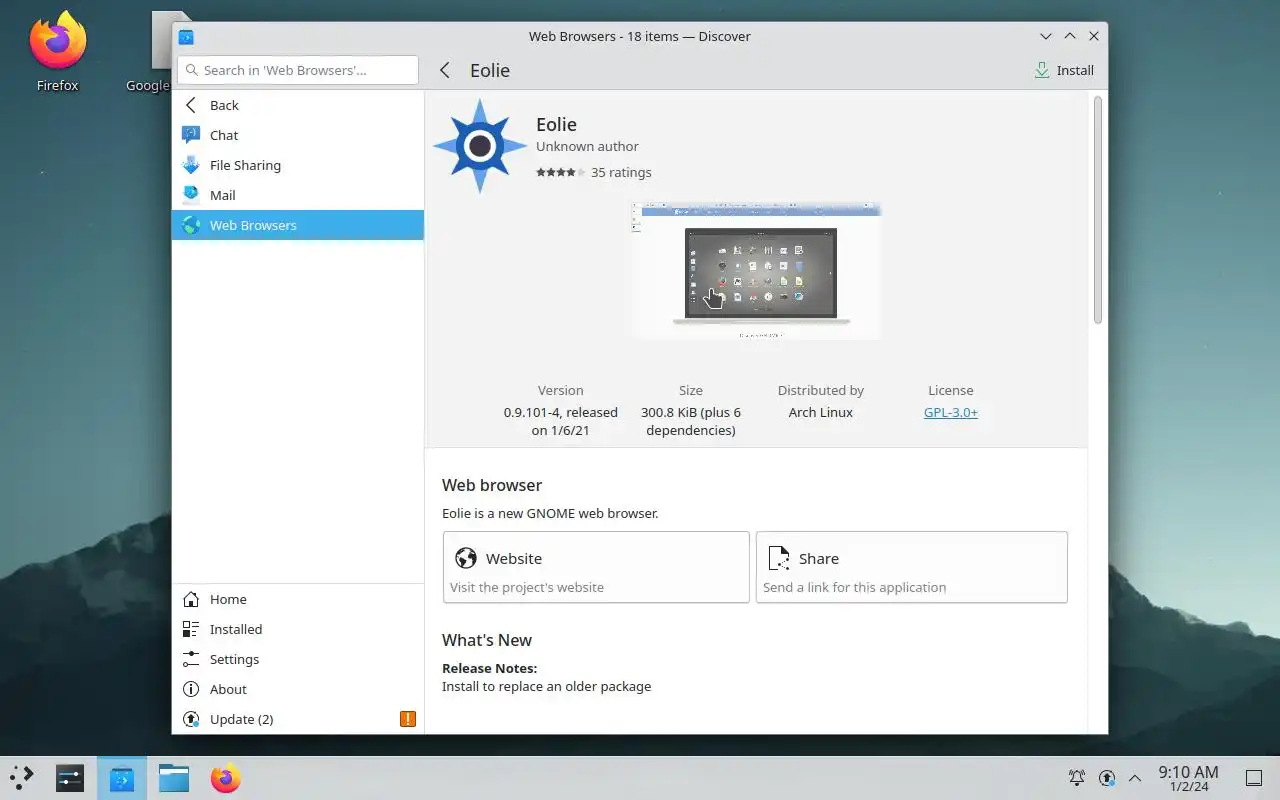This screenshot has height=800, width=1280.
Task: Open the Chat category
Action: coord(298,135)
